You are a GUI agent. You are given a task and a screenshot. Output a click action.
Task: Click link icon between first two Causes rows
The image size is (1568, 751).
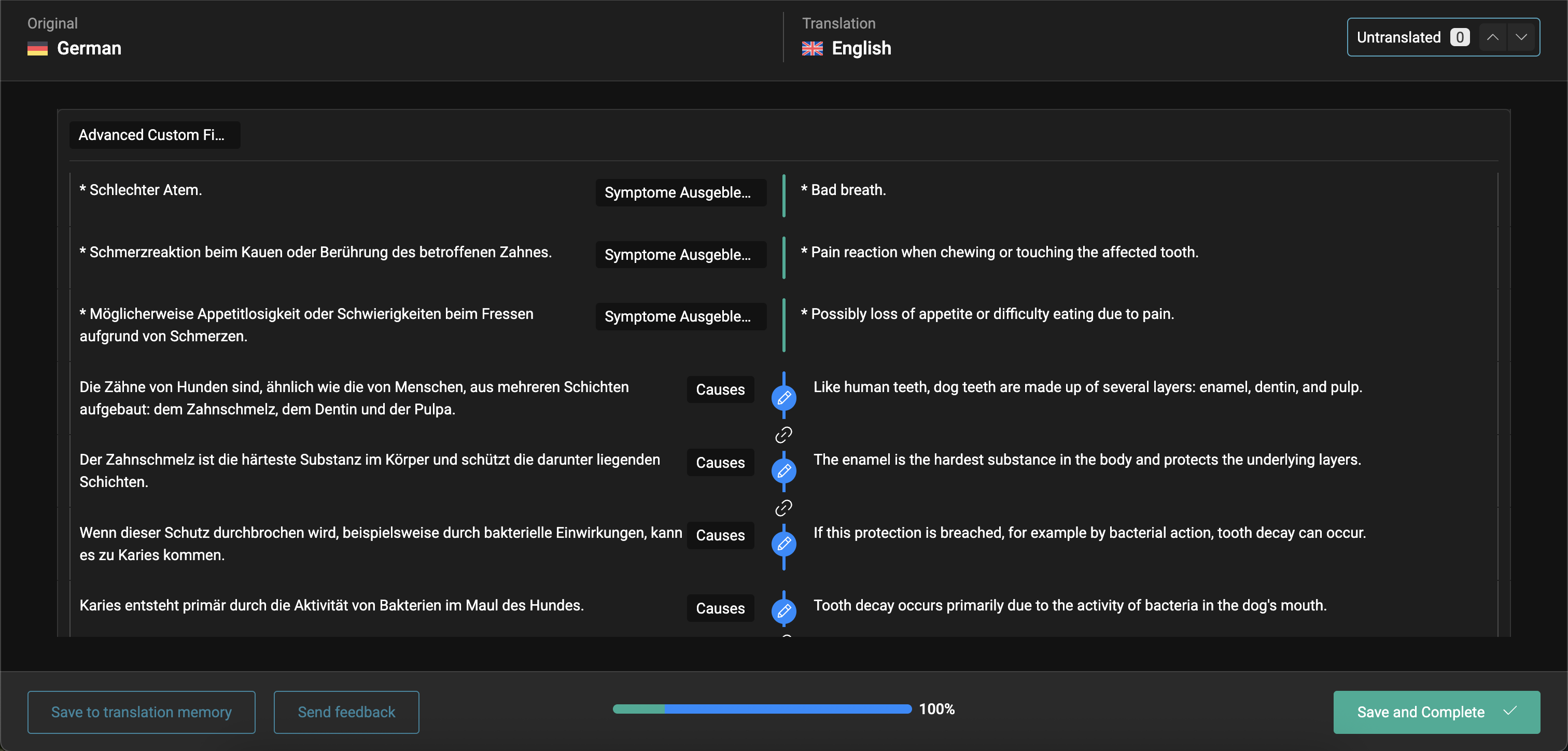pos(783,435)
